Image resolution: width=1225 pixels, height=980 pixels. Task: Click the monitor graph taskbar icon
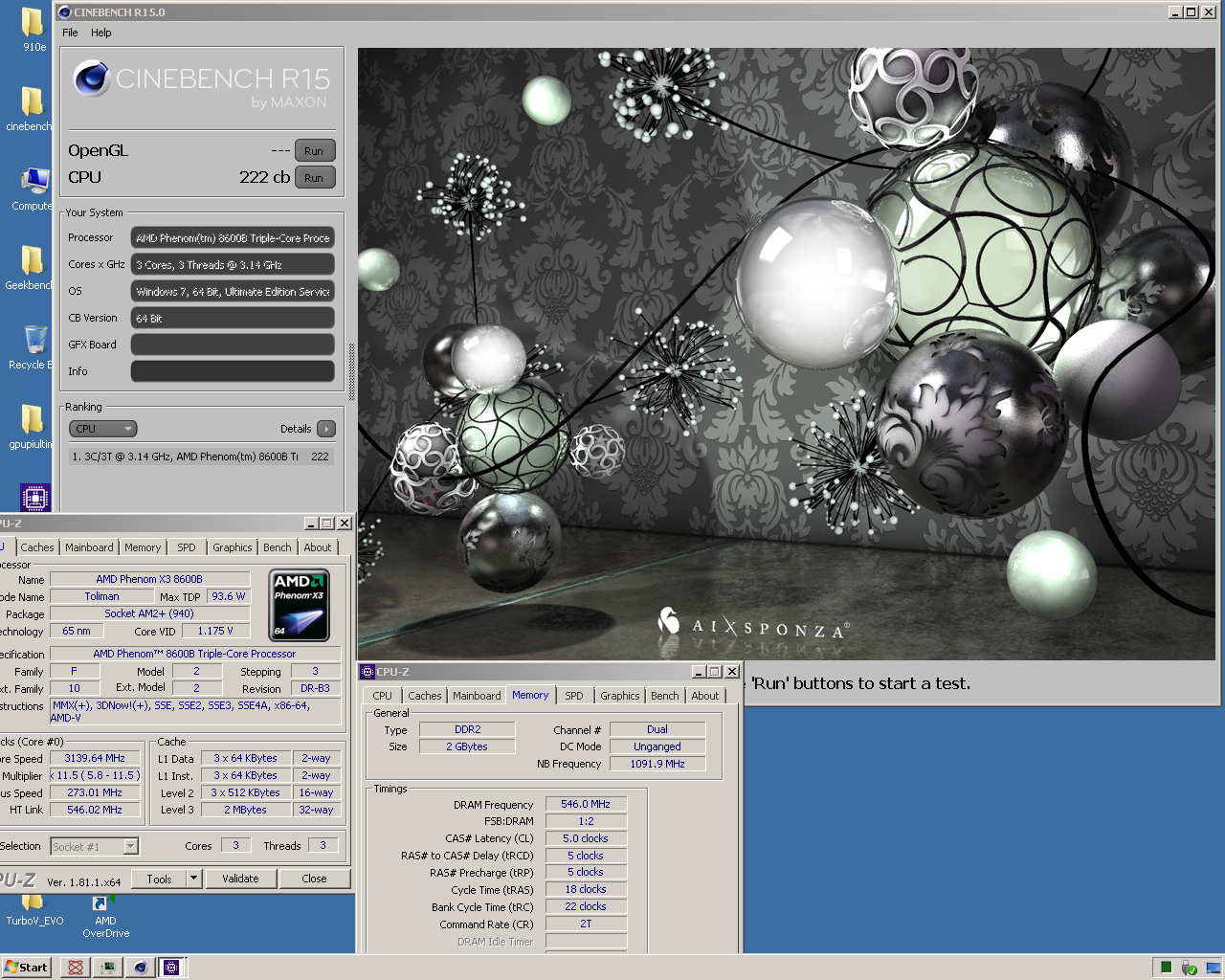108,968
